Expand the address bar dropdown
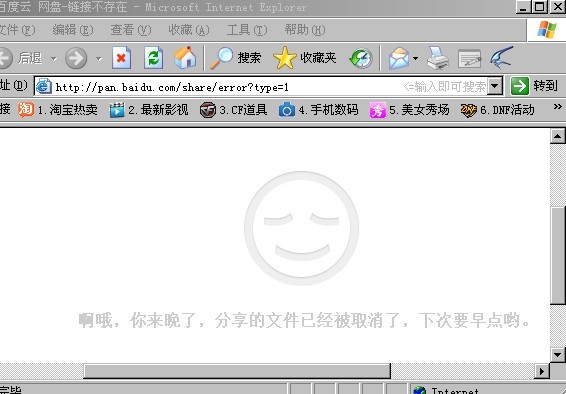The width and height of the screenshot is (566, 394). click(x=495, y=86)
